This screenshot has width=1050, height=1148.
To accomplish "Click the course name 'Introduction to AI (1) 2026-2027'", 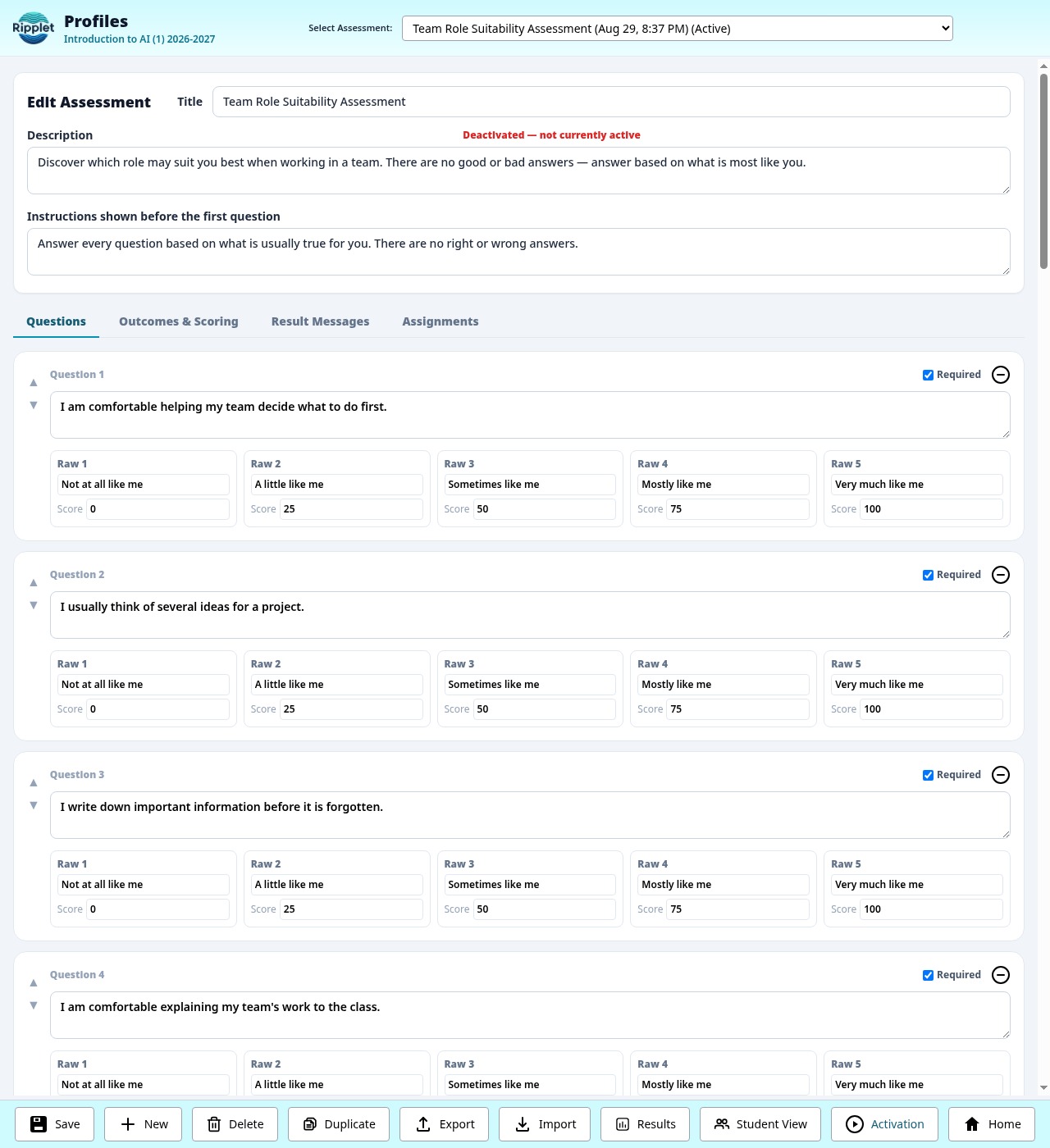I will [x=139, y=39].
